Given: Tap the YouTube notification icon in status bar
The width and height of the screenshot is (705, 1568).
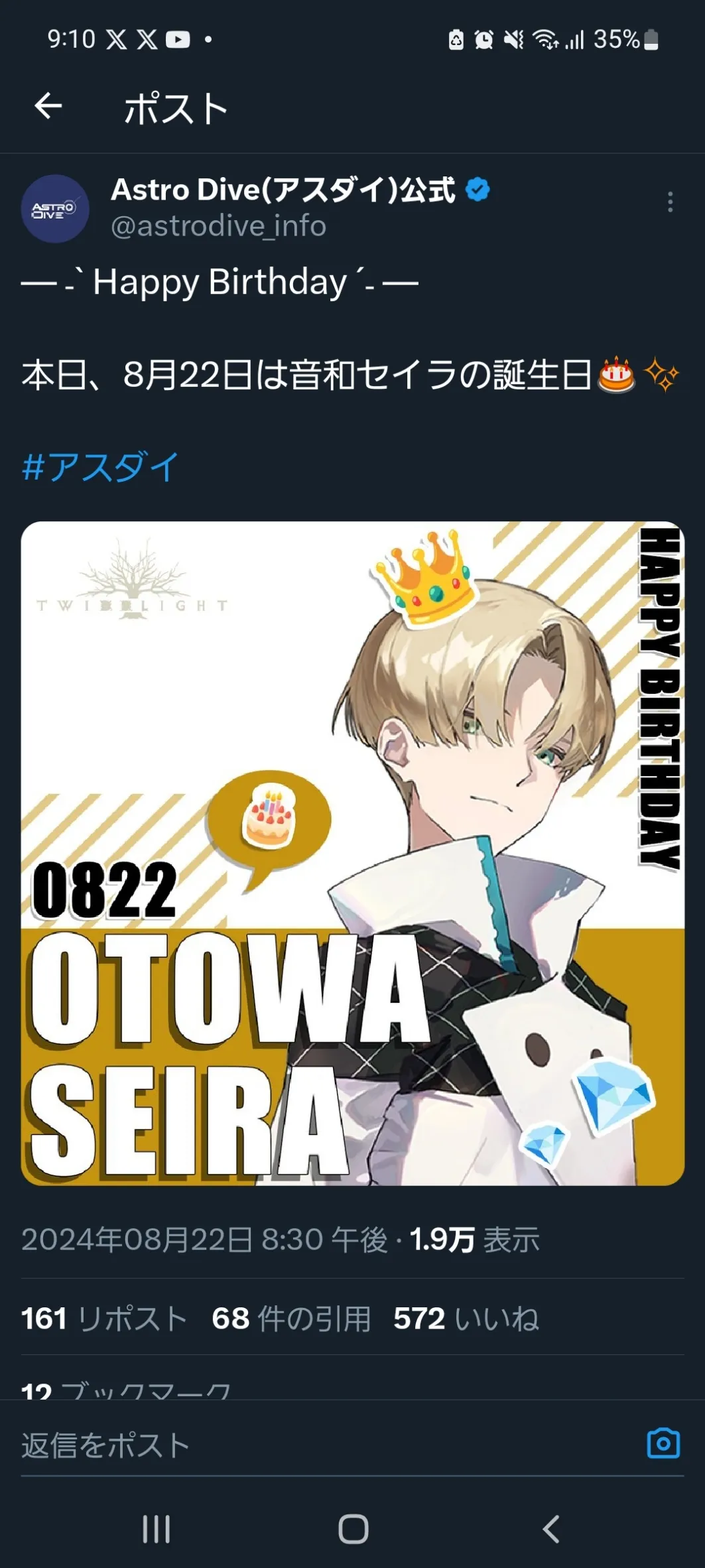Looking at the screenshot, I should coord(178,40).
